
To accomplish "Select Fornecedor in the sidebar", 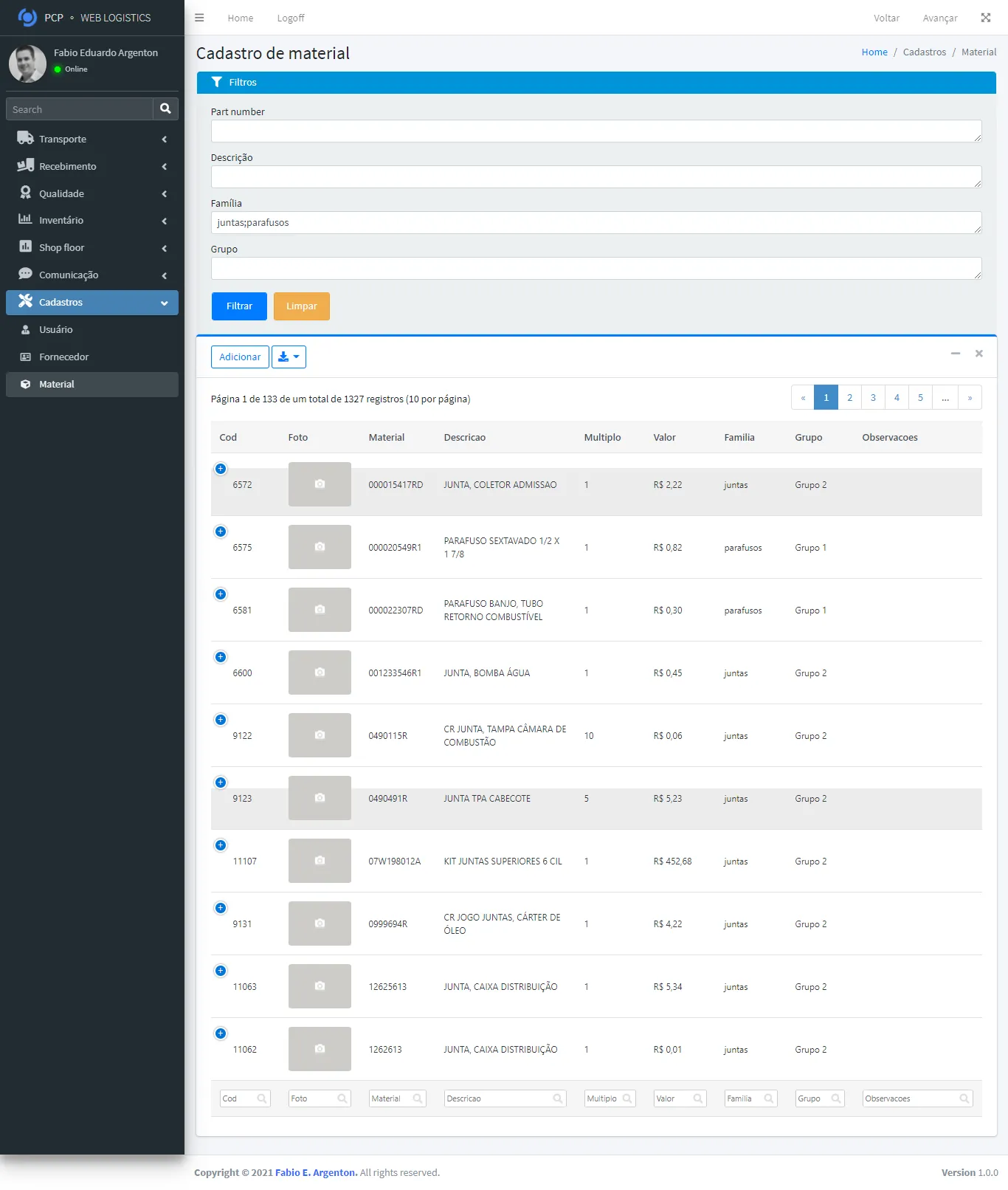I will click(63, 357).
